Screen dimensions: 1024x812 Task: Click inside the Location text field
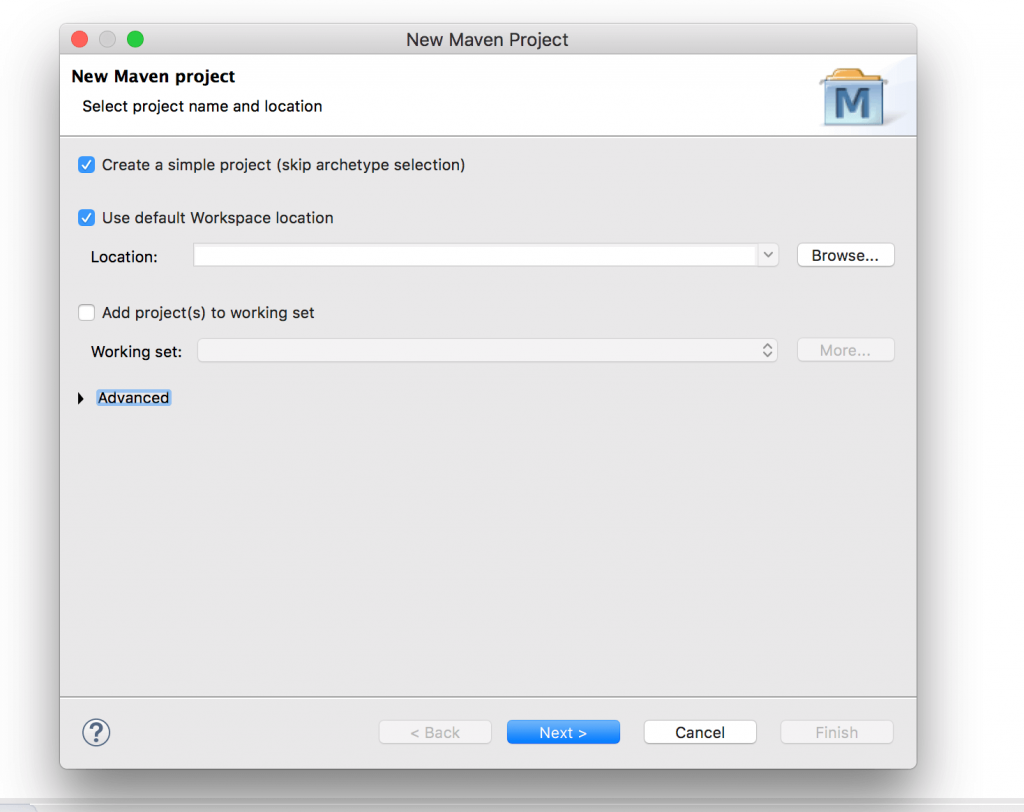tap(475, 256)
